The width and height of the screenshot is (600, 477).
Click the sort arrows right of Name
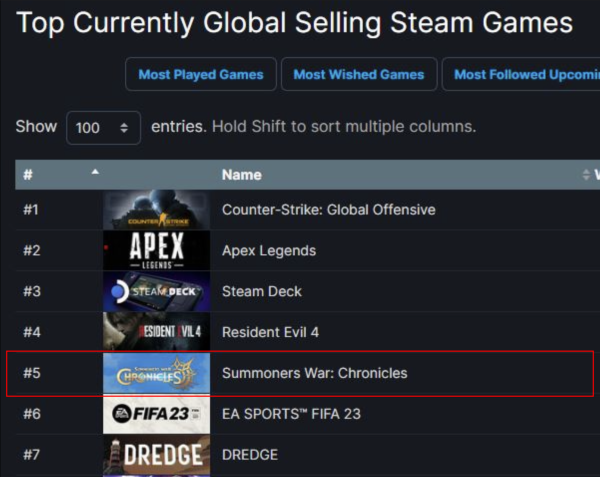tap(586, 175)
